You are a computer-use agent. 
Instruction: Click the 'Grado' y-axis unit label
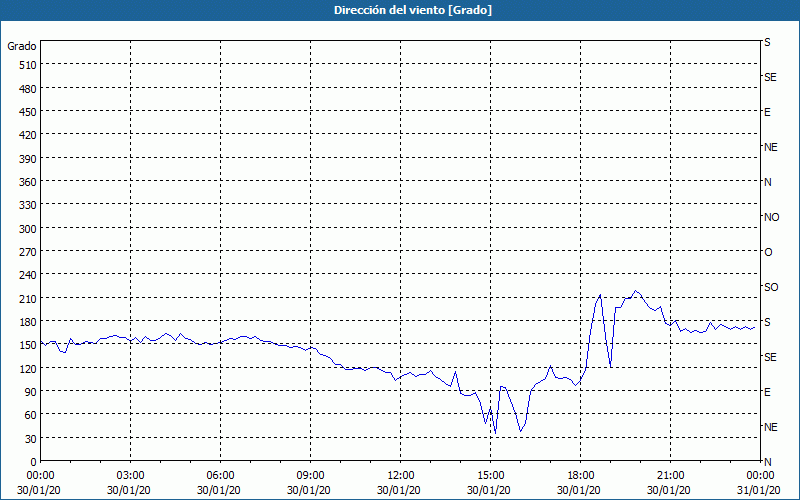coord(22,46)
